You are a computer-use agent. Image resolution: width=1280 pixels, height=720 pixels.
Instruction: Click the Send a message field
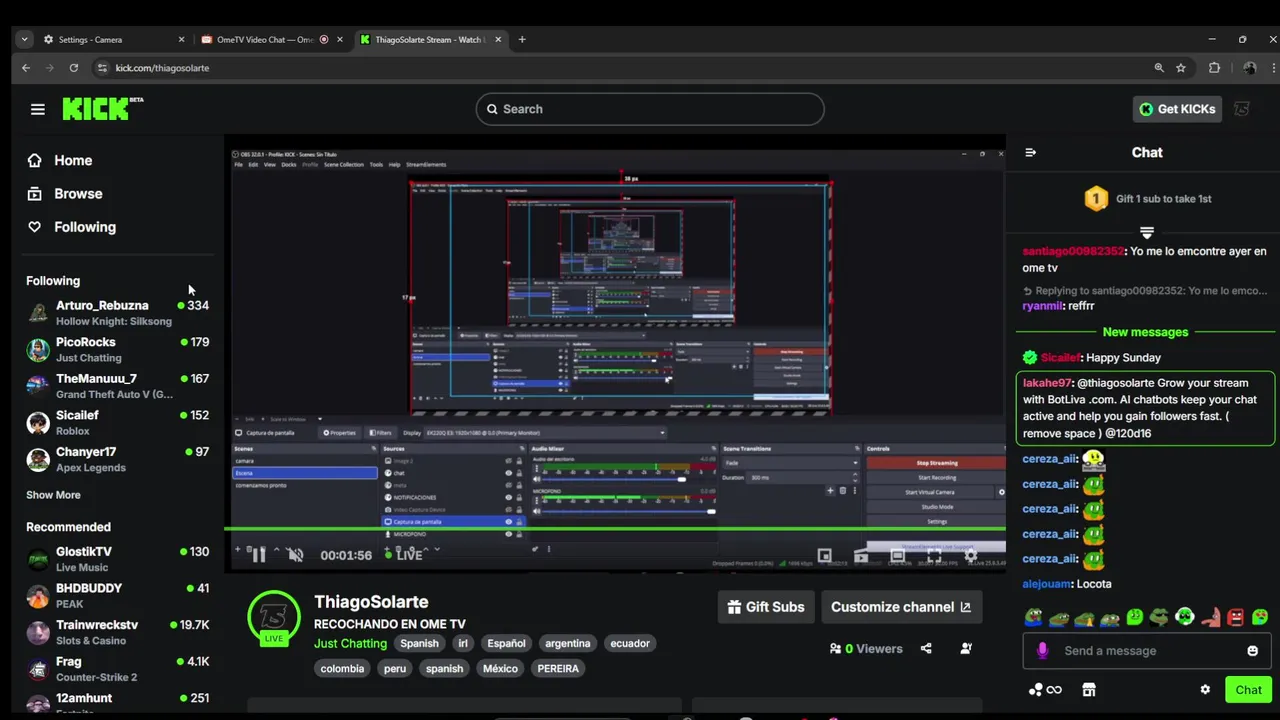1146,651
